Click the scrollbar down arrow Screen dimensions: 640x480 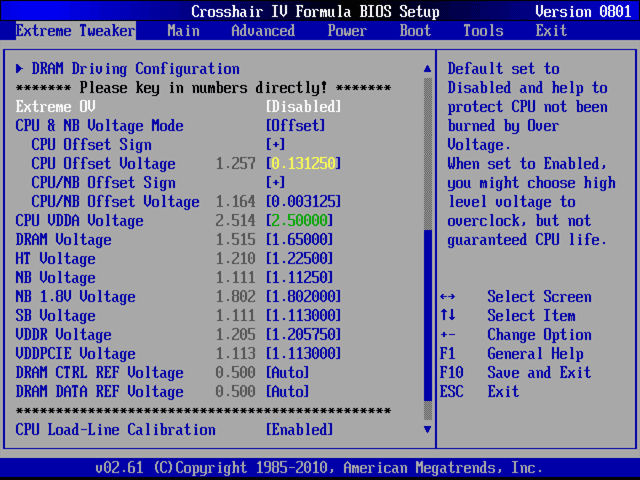pyautogui.click(x=428, y=429)
